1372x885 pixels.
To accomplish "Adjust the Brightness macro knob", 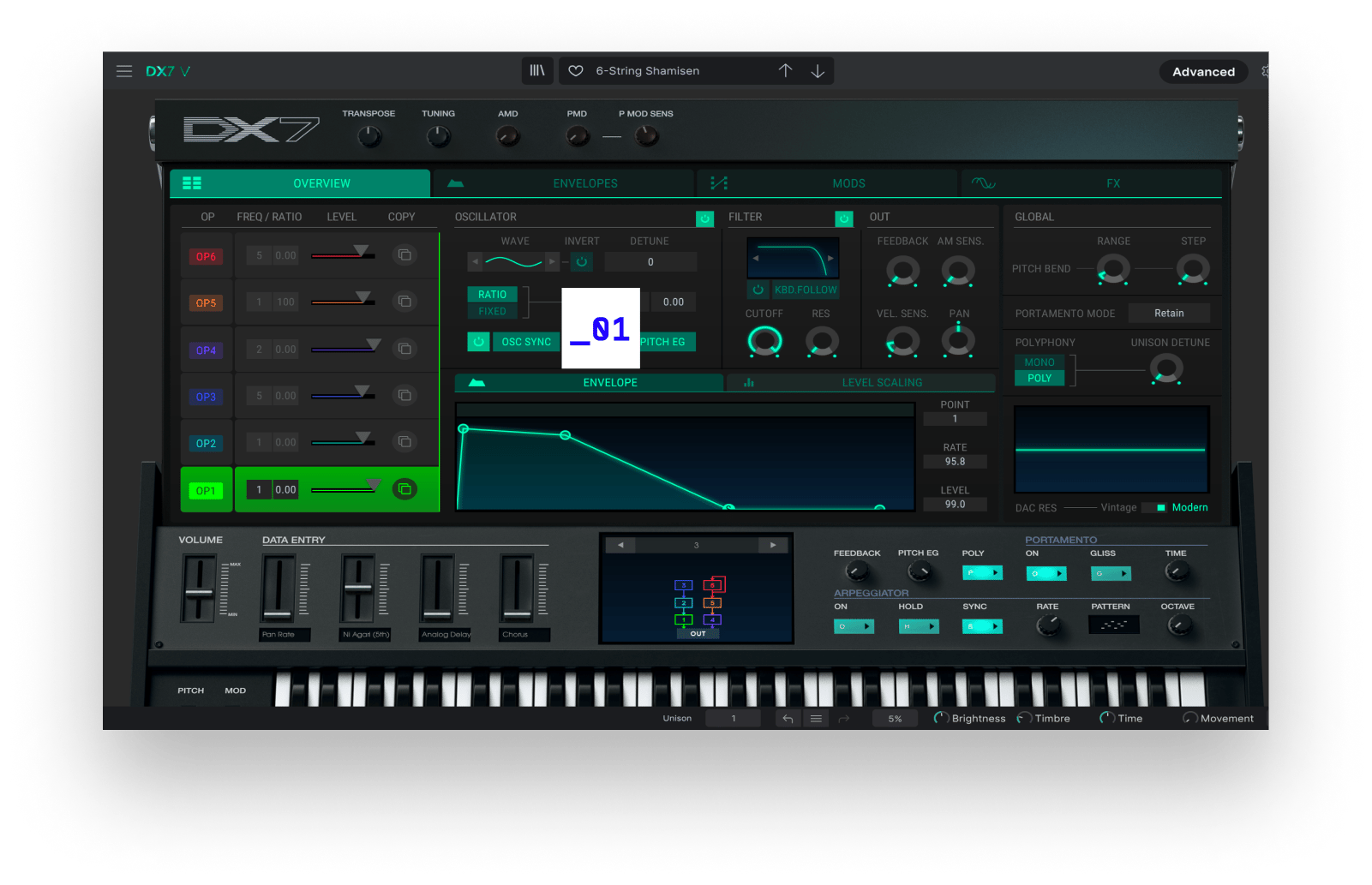I will 941,718.
